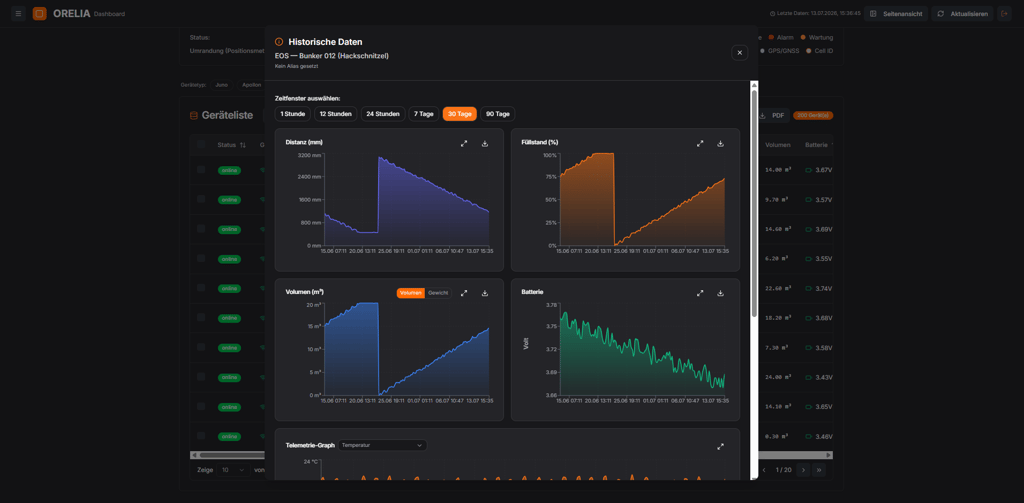Click the Aktualisieren button
The height and width of the screenshot is (503, 1024).
coord(962,14)
